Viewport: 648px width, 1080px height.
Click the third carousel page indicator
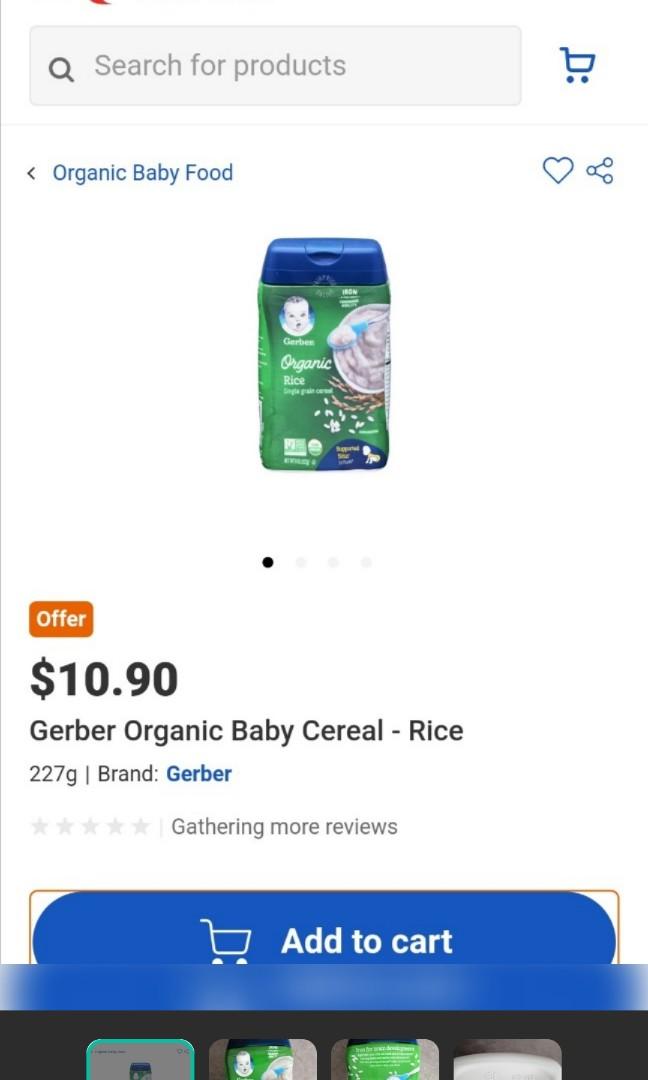coord(334,562)
